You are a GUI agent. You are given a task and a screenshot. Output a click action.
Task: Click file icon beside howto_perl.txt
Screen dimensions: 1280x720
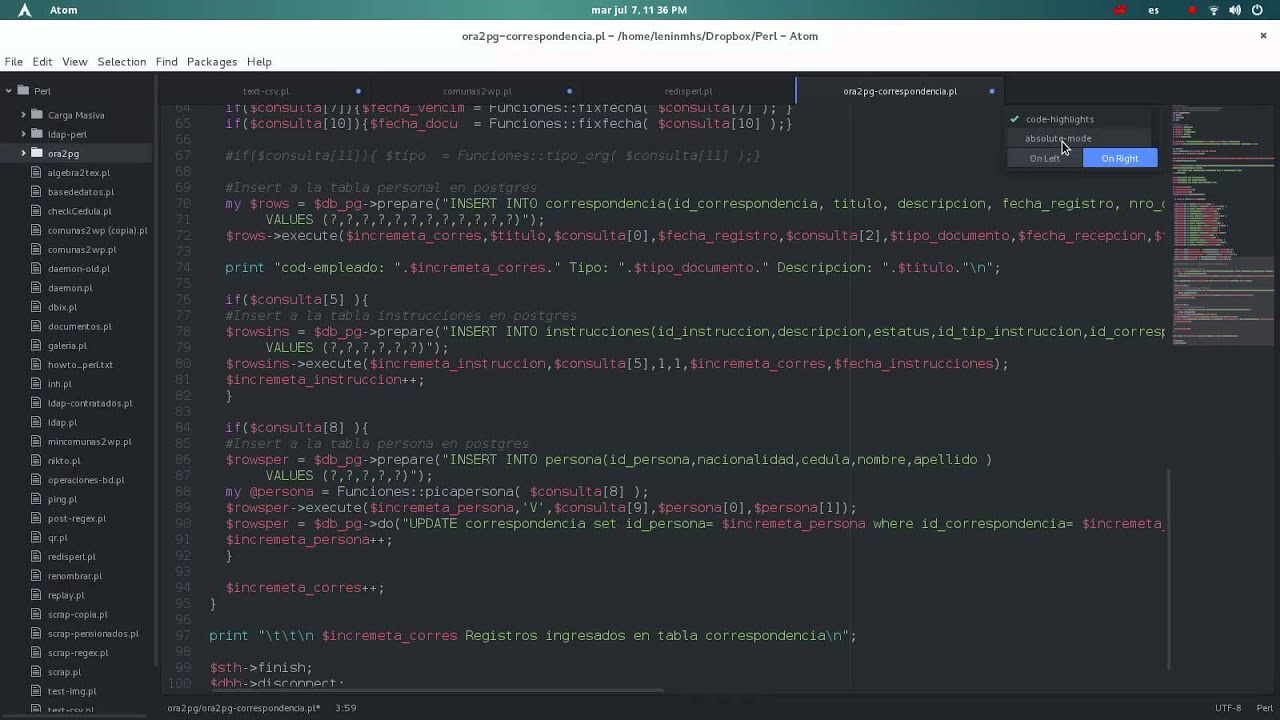37,365
